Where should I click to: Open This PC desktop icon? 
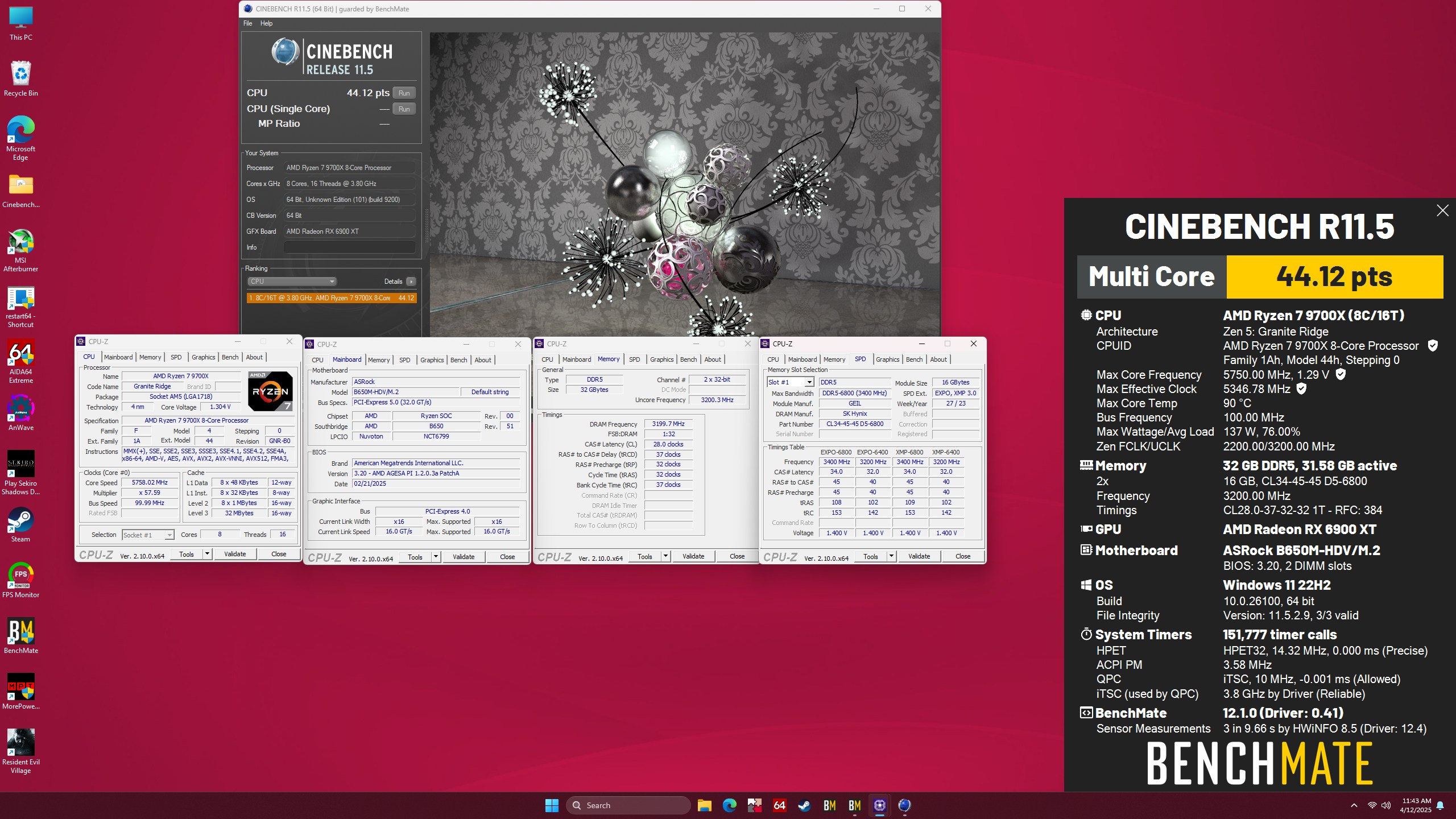point(21,24)
